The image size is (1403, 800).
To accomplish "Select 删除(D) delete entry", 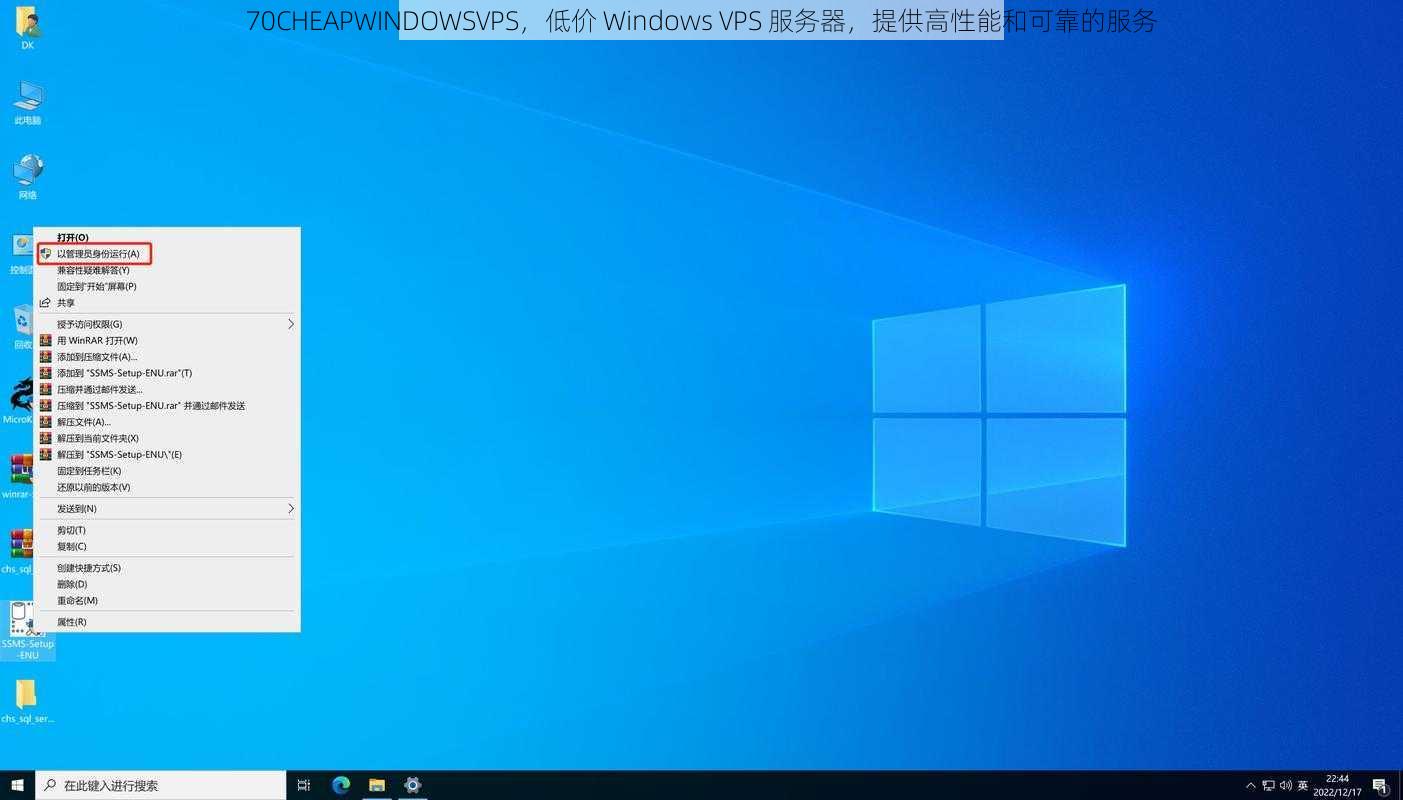I will pos(167,584).
